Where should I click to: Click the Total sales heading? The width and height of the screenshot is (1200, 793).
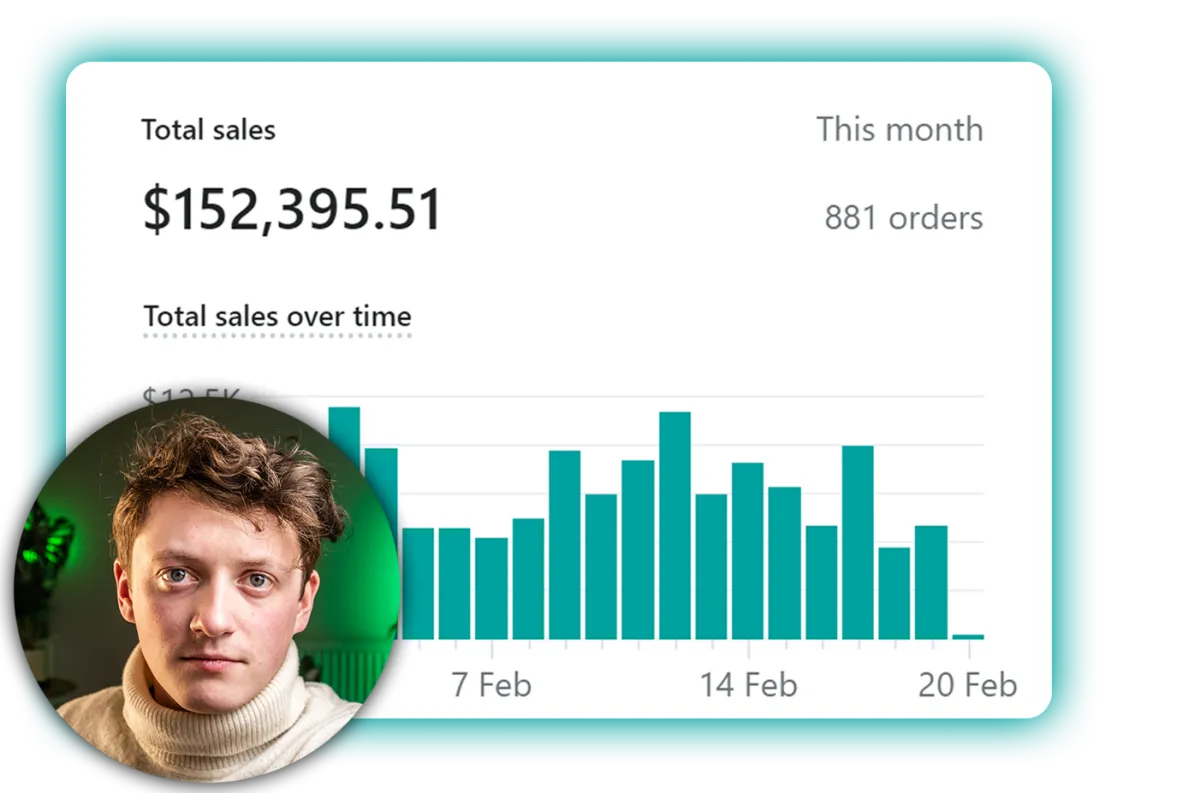pyautogui.click(x=208, y=130)
